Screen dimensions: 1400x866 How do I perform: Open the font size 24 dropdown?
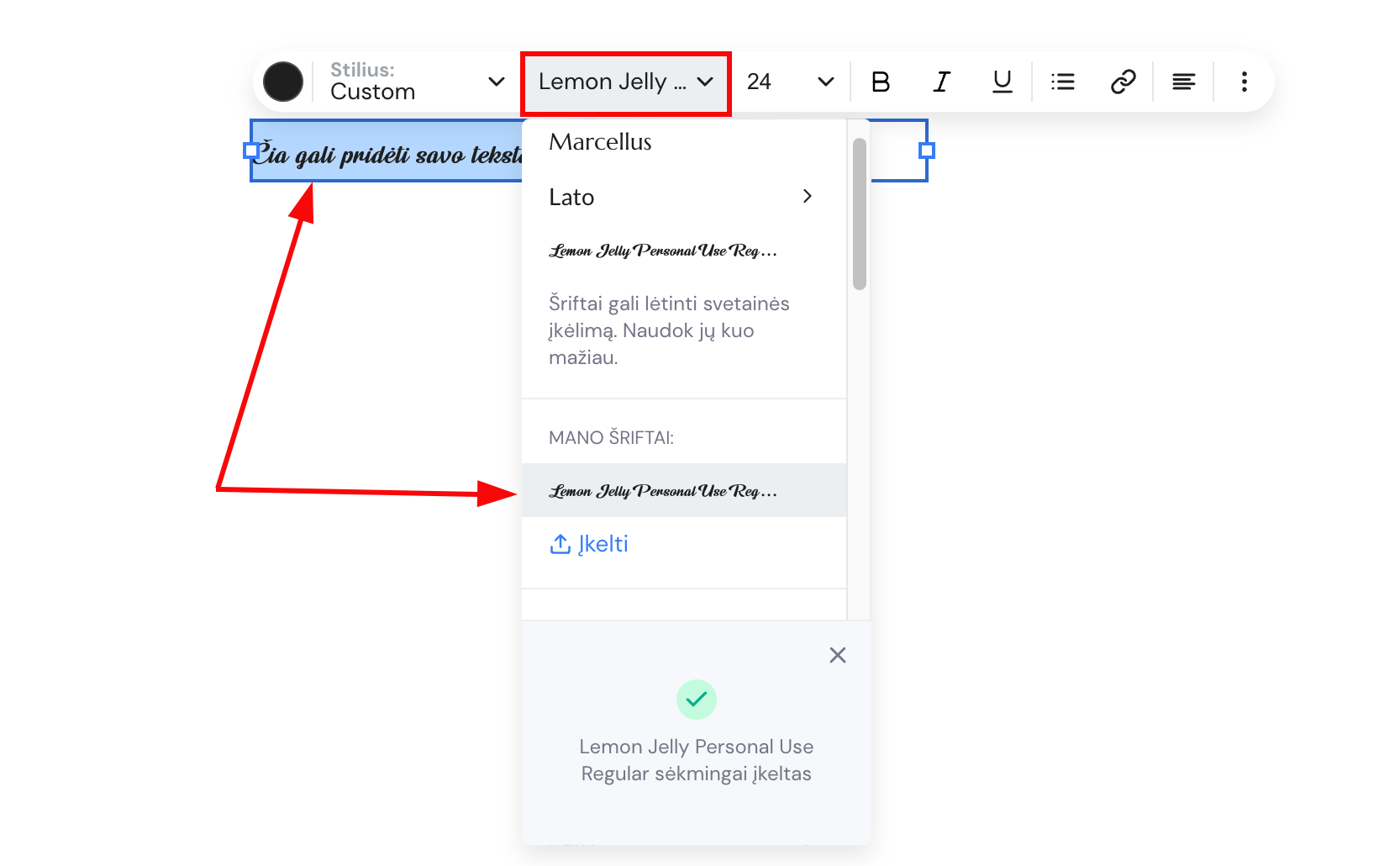click(789, 82)
